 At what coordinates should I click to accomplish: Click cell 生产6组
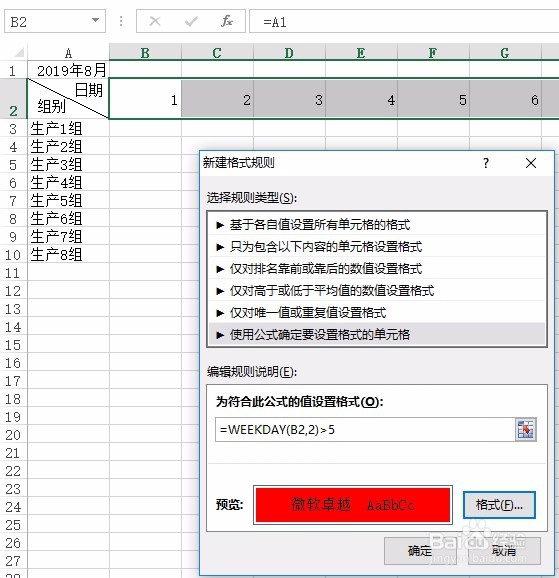coord(69,219)
